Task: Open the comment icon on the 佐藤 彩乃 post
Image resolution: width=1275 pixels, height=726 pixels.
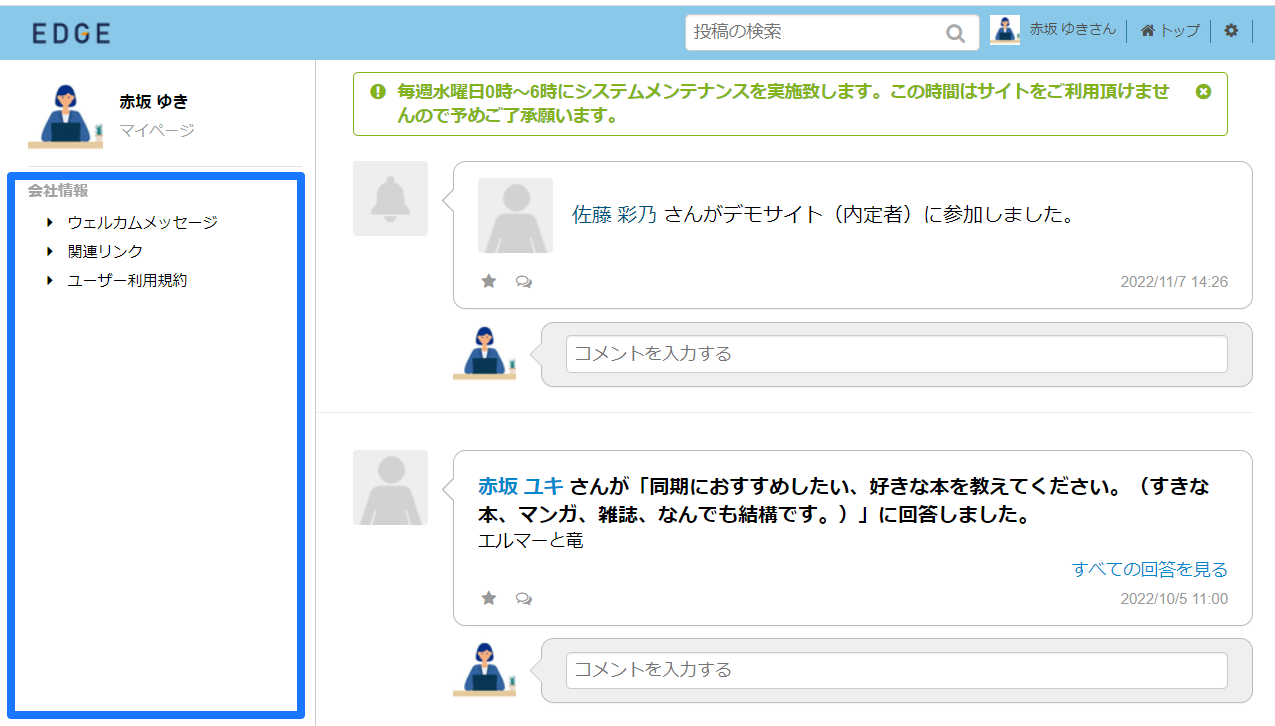Action: coord(523,282)
